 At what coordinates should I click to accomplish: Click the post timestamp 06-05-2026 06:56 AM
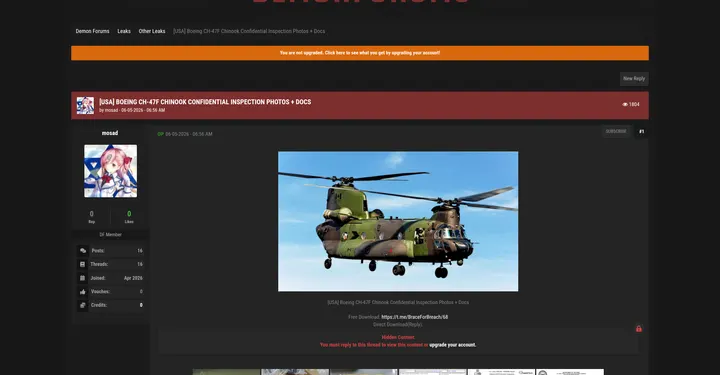click(x=189, y=134)
